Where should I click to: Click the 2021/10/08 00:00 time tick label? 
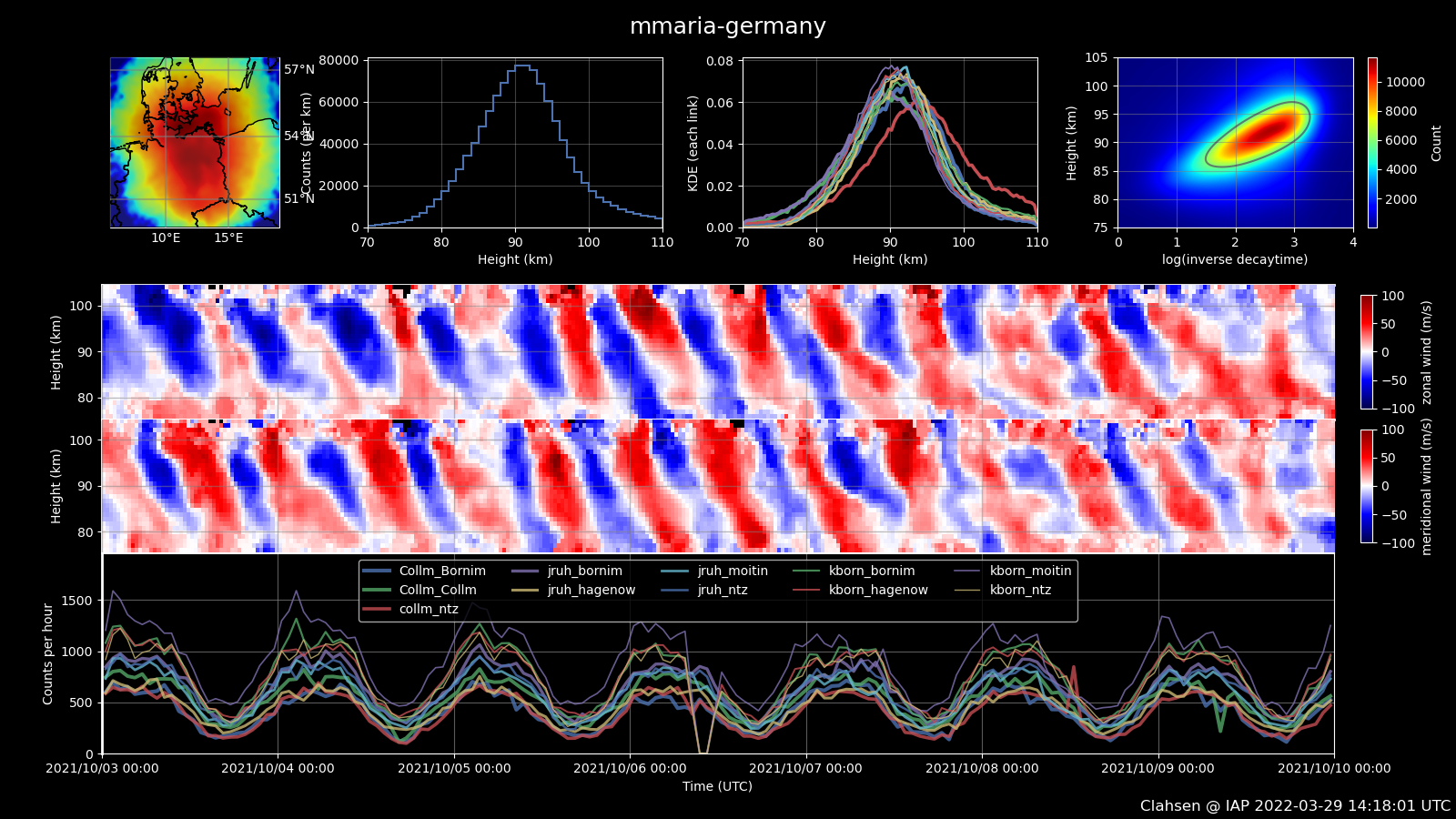(x=982, y=768)
